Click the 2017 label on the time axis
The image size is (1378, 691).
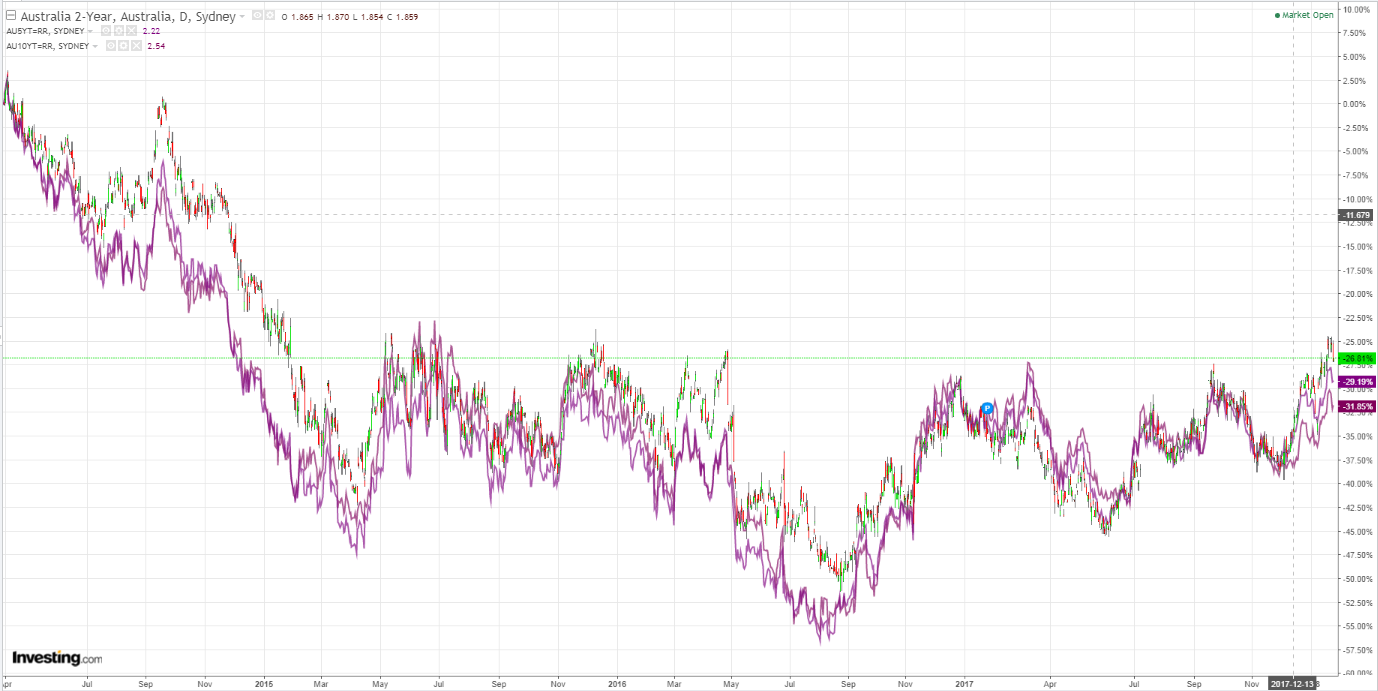coord(964,684)
